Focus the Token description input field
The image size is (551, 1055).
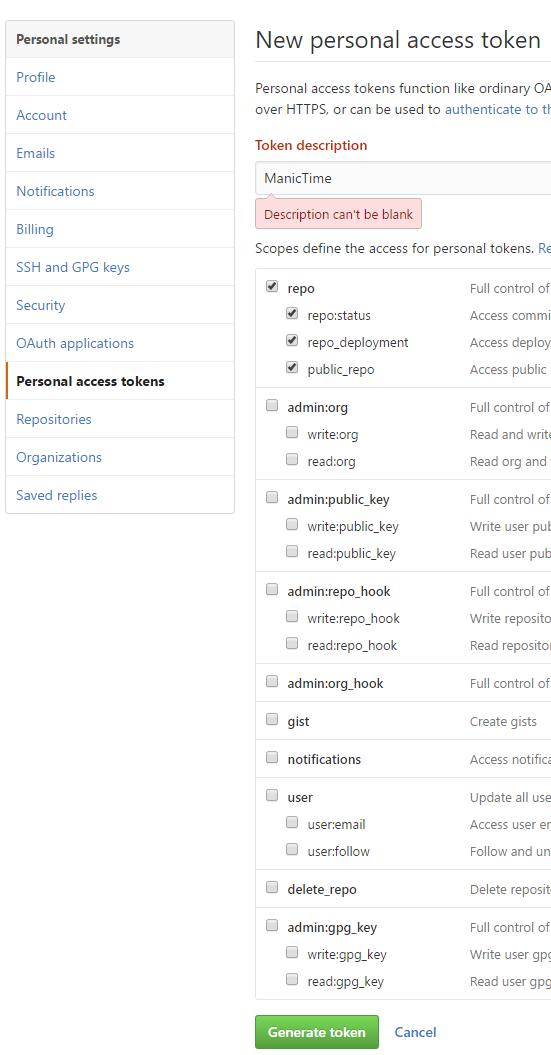click(404, 178)
